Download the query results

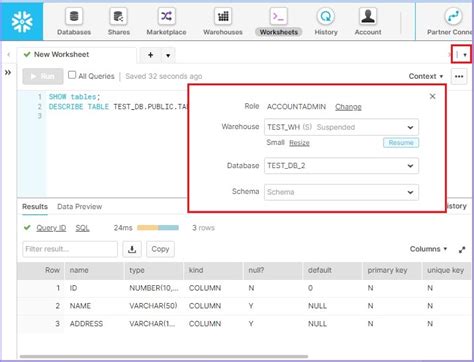pyautogui.click(x=132, y=249)
